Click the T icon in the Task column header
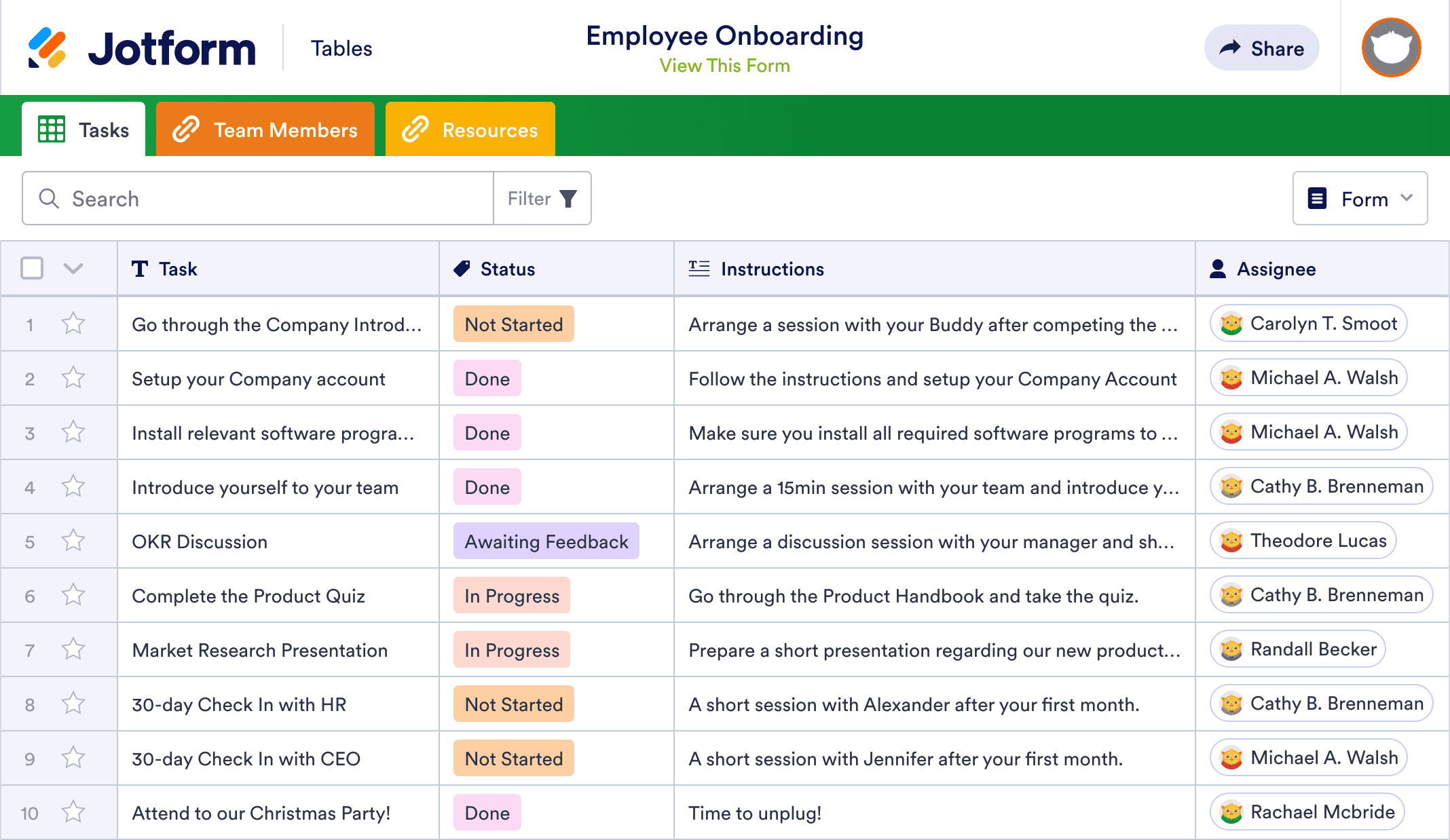 pyautogui.click(x=140, y=269)
